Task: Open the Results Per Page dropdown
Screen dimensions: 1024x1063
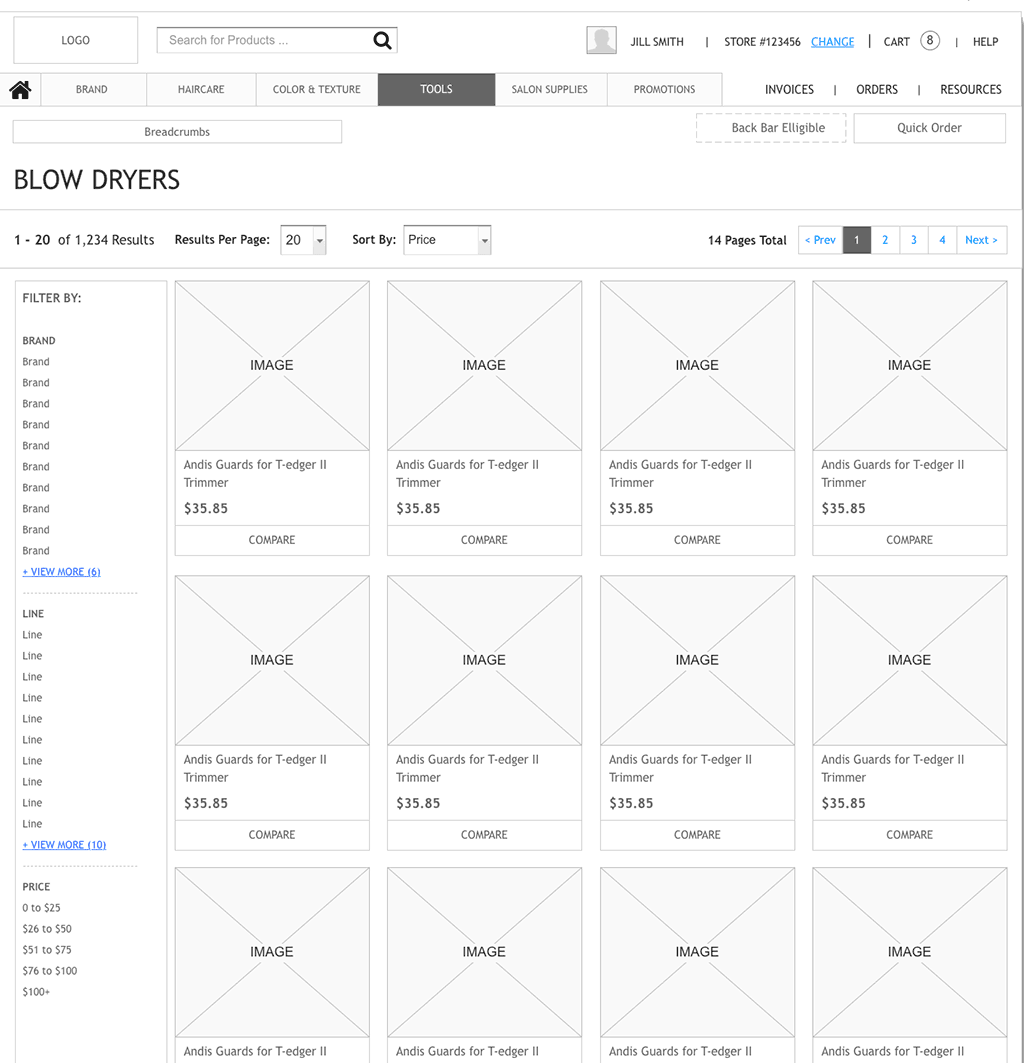Action: point(303,240)
